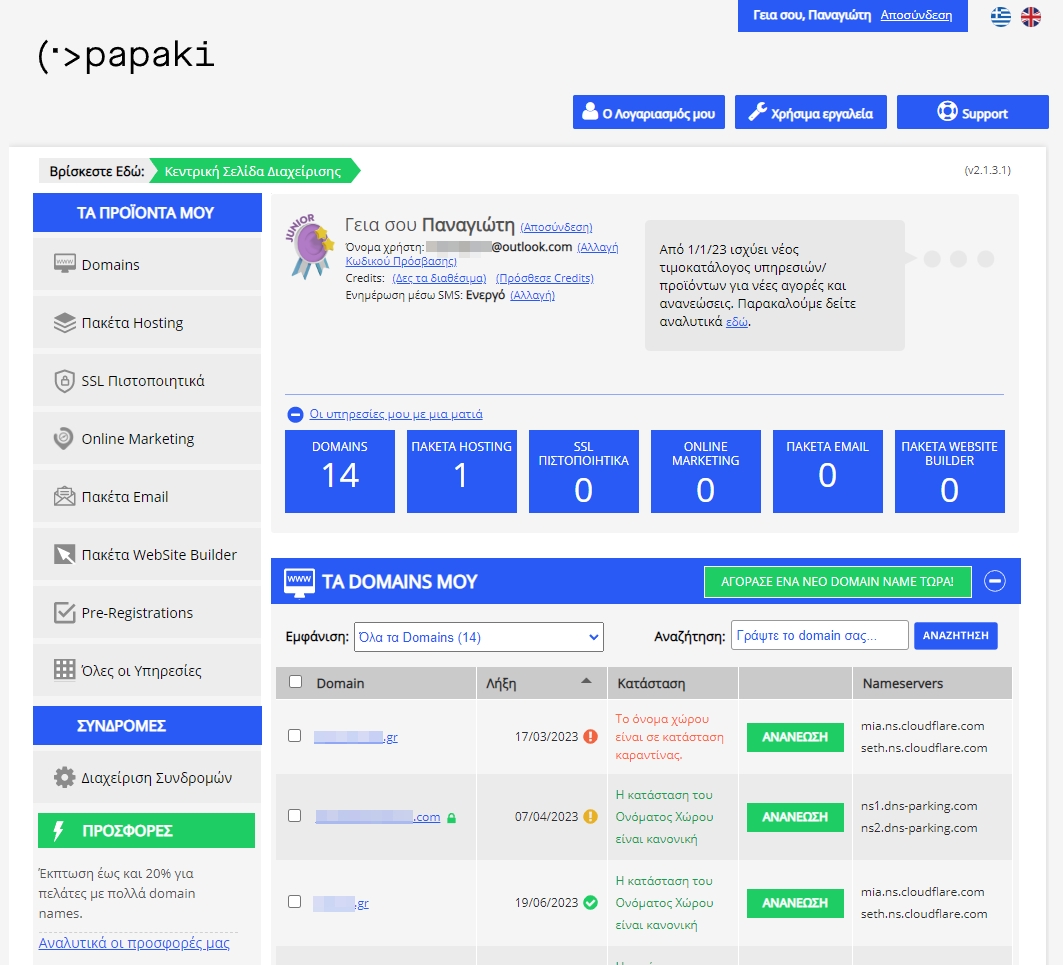Click the SSL Πιστοποιητικά shield icon
1063x965 pixels.
coord(64,380)
